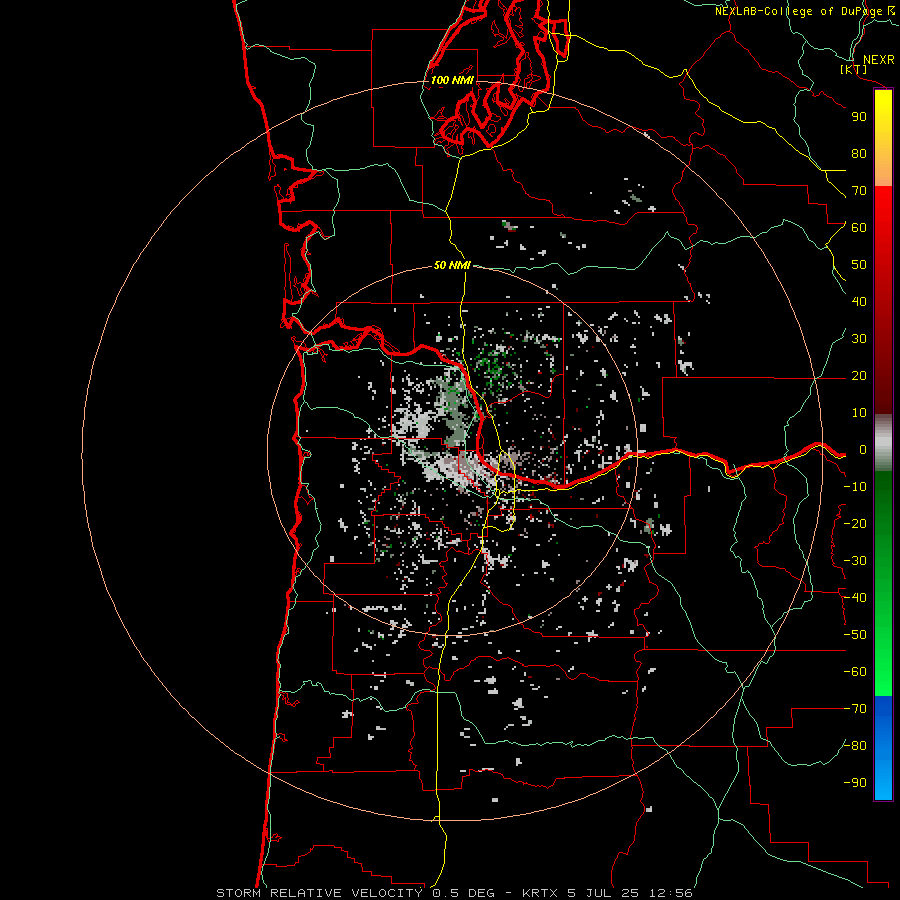Select the 100 NMI range ring label

(x=452, y=80)
